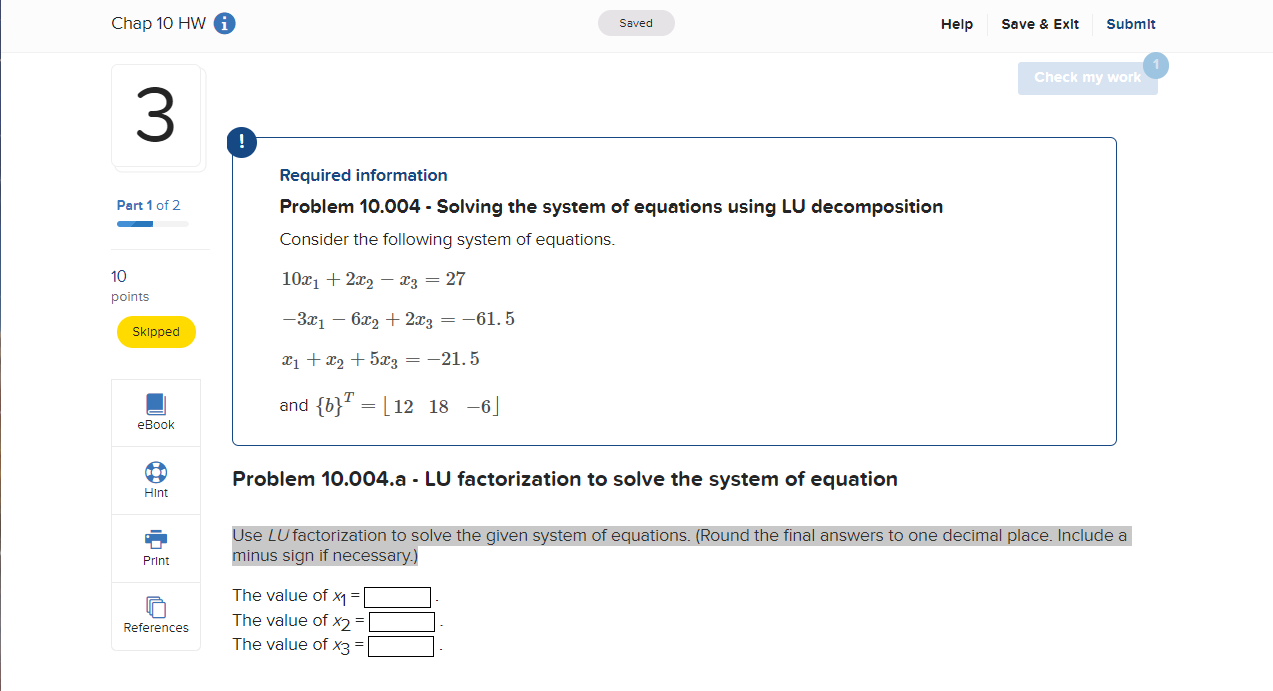Click the blue exclamation alert icon
The width and height of the screenshot is (1273, 691).
(241, 142)
